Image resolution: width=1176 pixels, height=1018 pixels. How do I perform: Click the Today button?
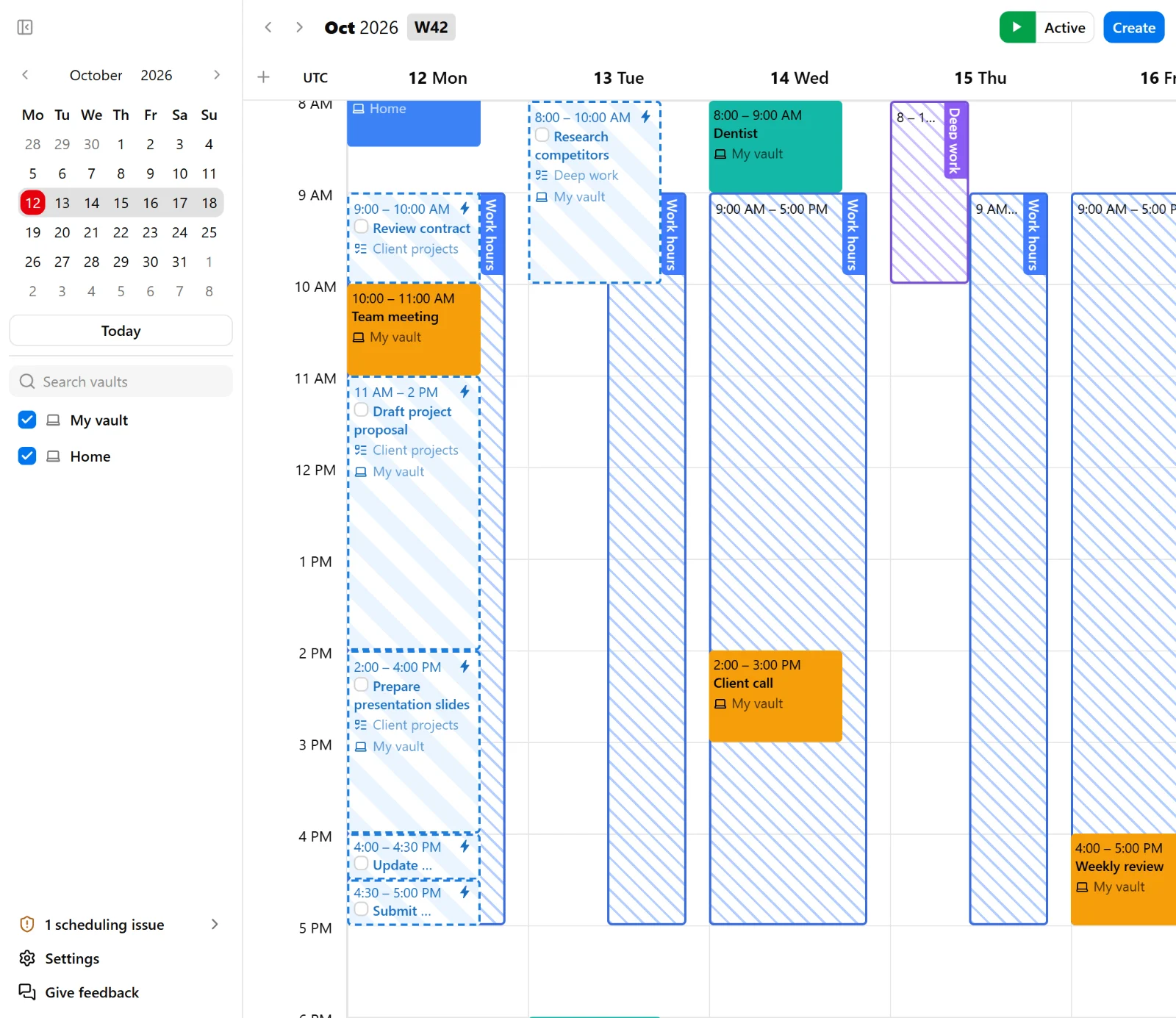click(121, 331)
